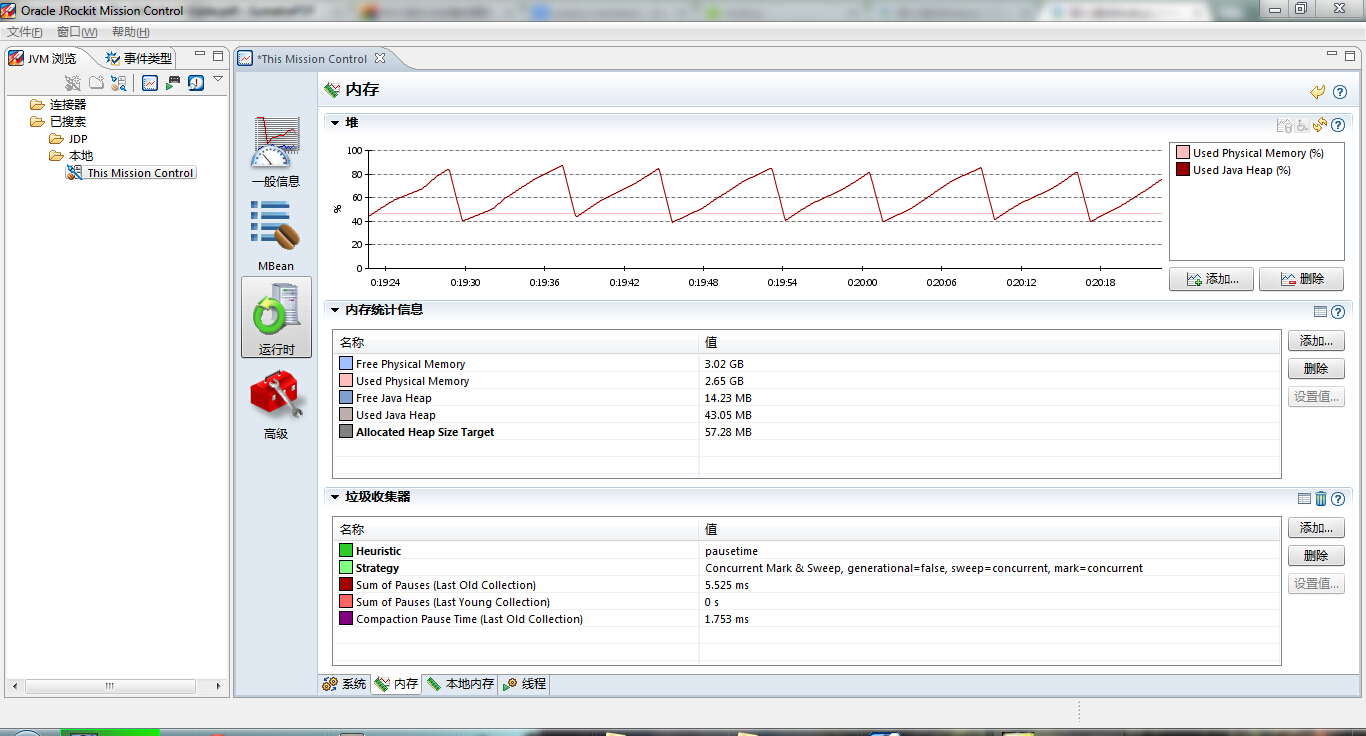Open help for the 内存统计信息 section
This screenshot has width=1366, height=736.
tap(1338, 312)
